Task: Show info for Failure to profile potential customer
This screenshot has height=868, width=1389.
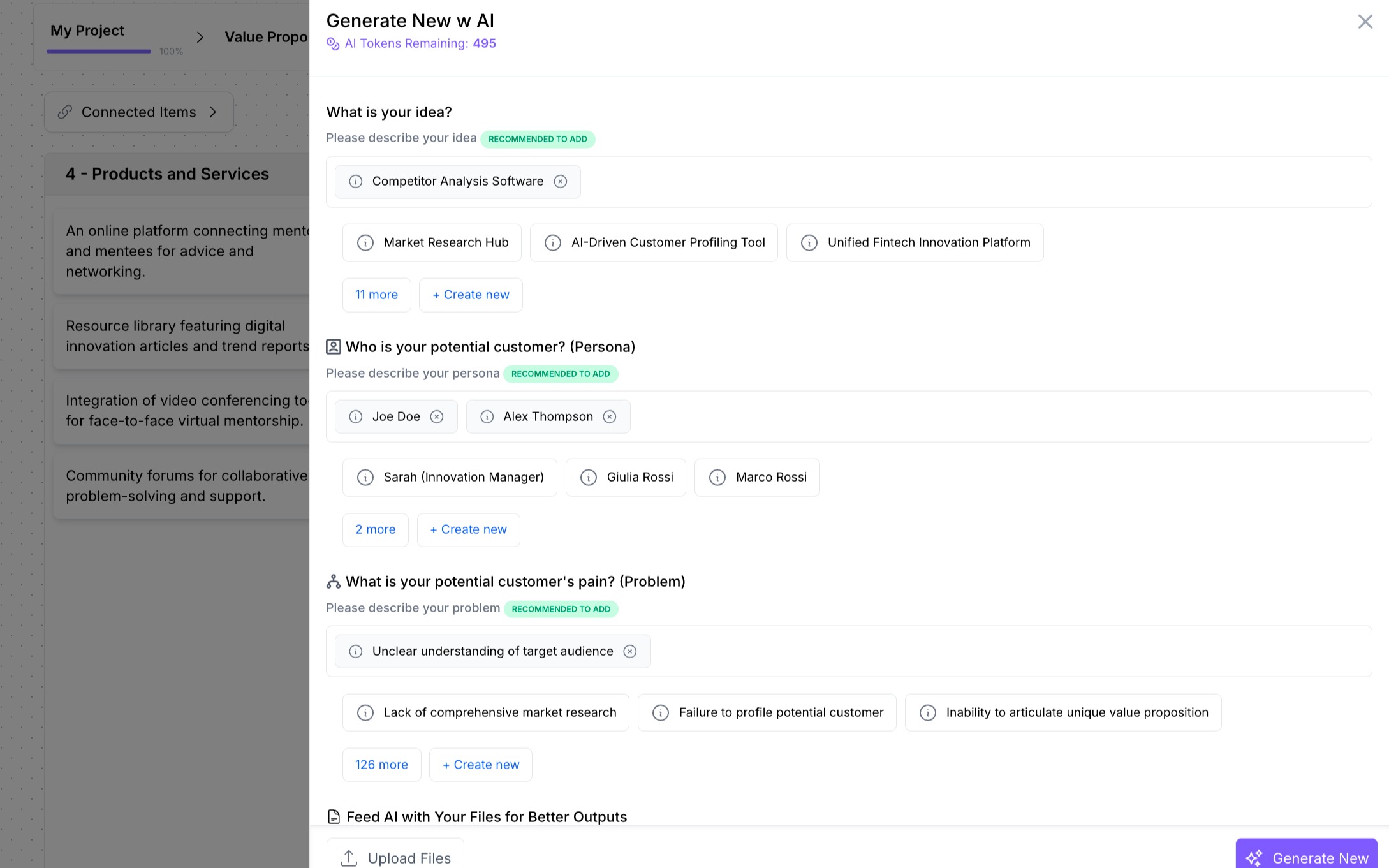Action: tap(661, 713)
